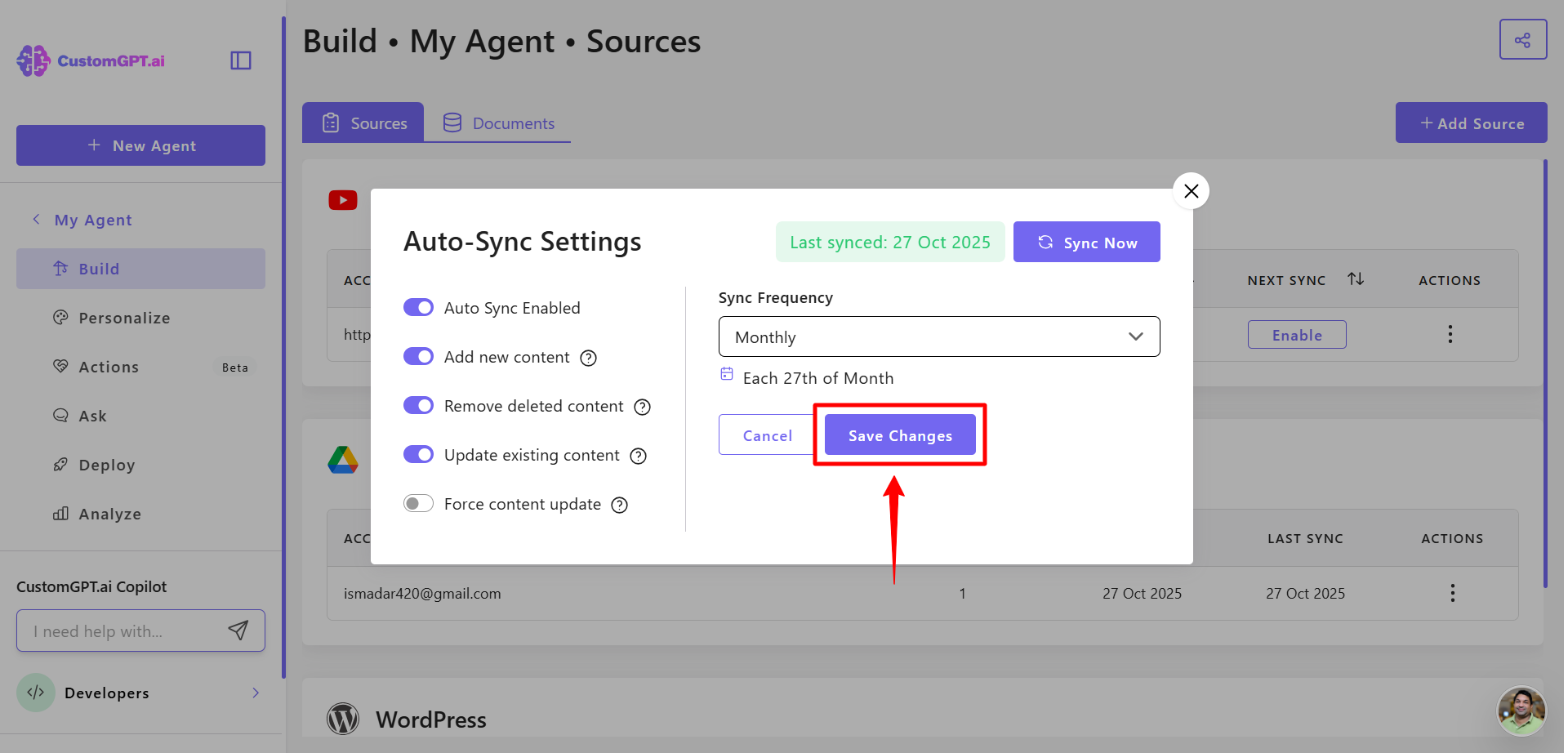Screen dimensions: 1568x753
Task: Open Personalize in the sidebar
Action: pos(140,318)
